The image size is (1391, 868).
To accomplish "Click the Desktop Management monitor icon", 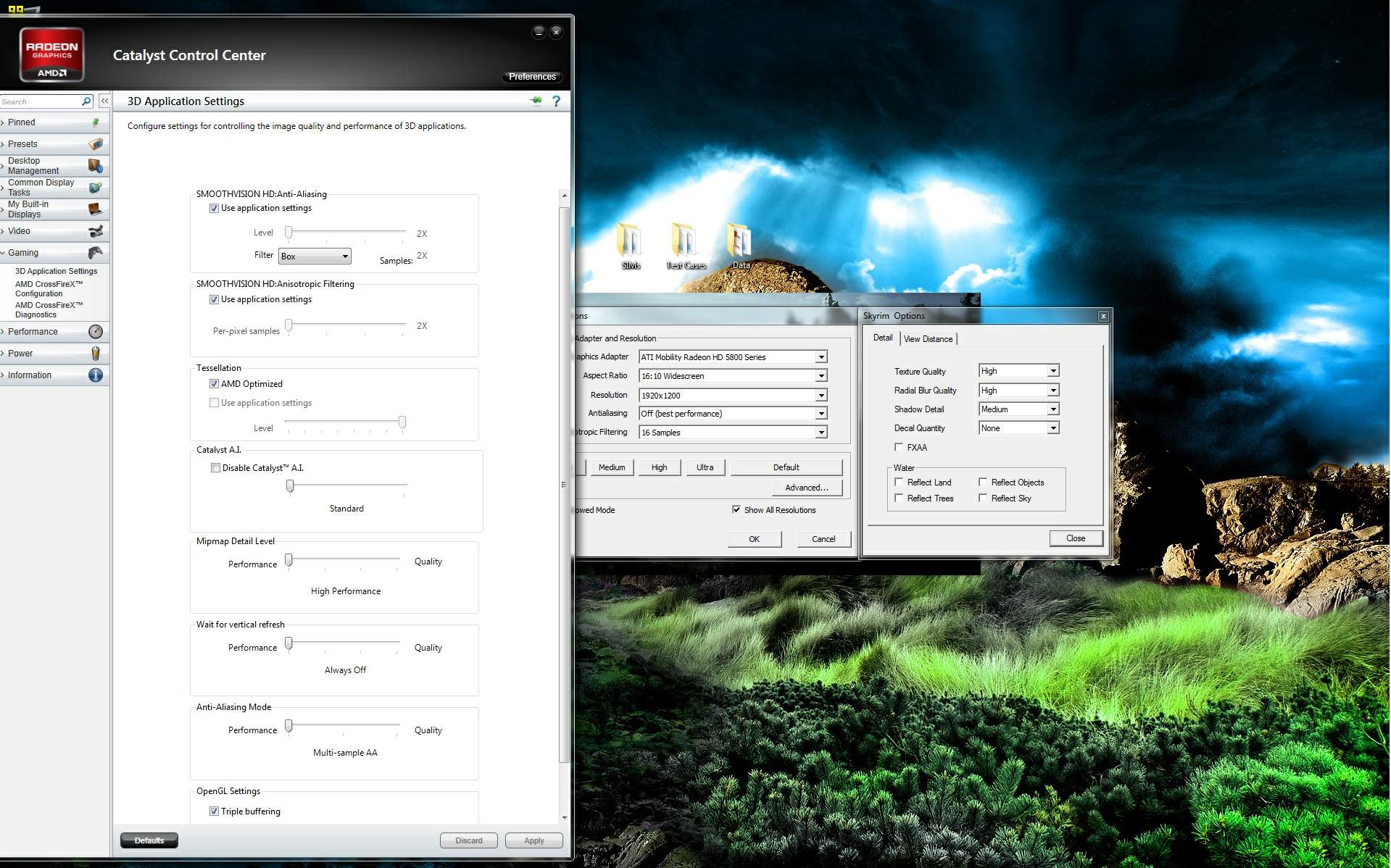I will tap(96, 166).
